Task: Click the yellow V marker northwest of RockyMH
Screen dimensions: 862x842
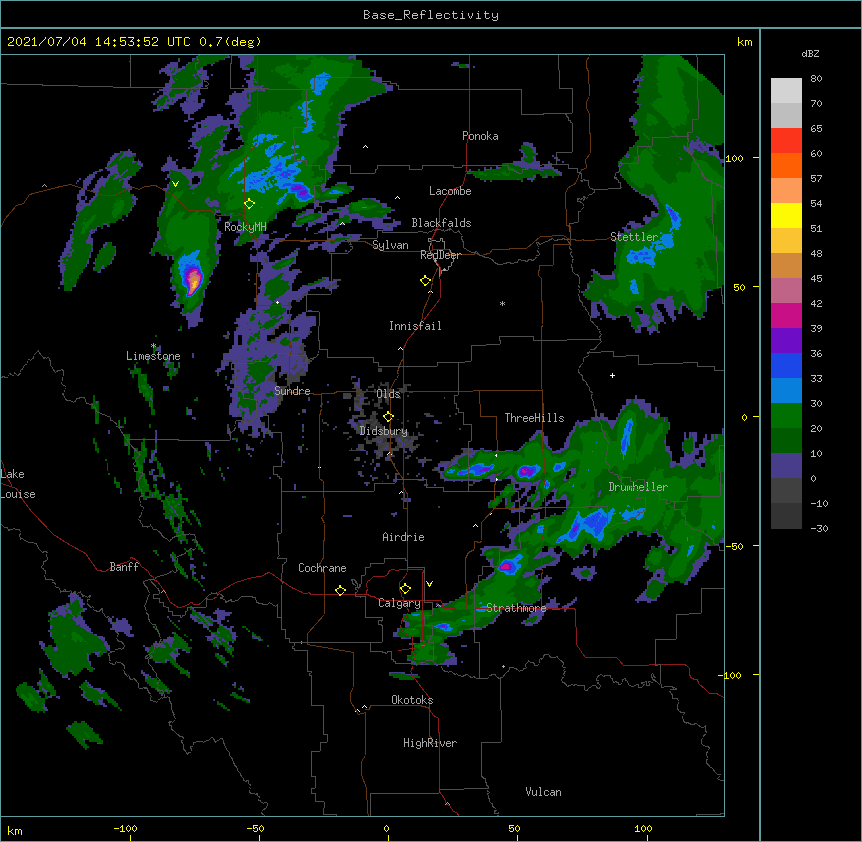Action: tap(175, 184)
